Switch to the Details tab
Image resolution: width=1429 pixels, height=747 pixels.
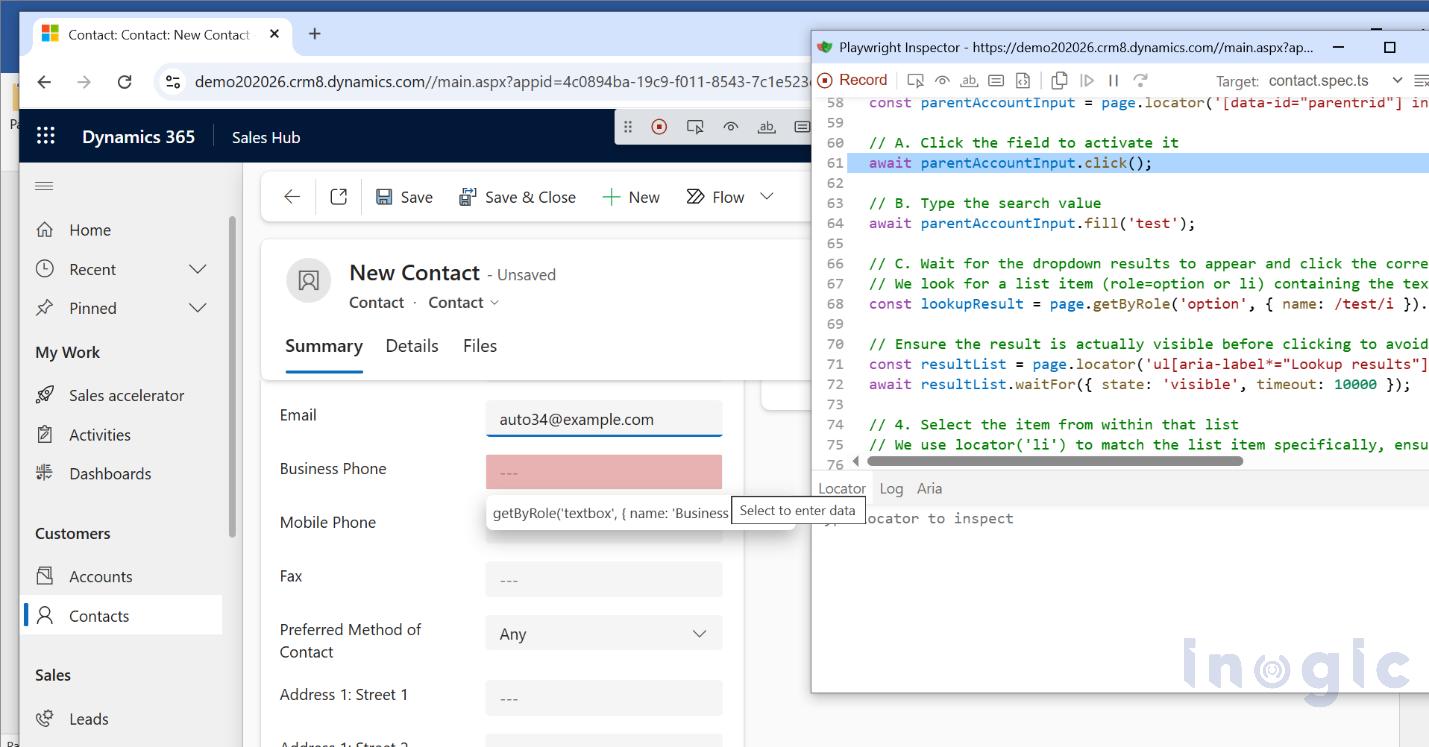(412, 346)
